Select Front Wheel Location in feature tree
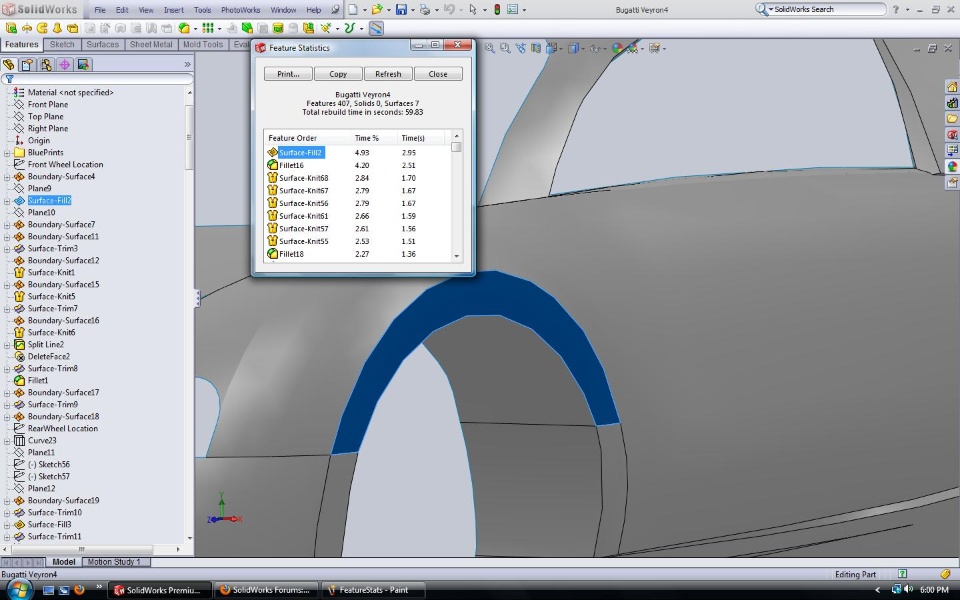The image size is (960, 600). click(x=66, y=165)
